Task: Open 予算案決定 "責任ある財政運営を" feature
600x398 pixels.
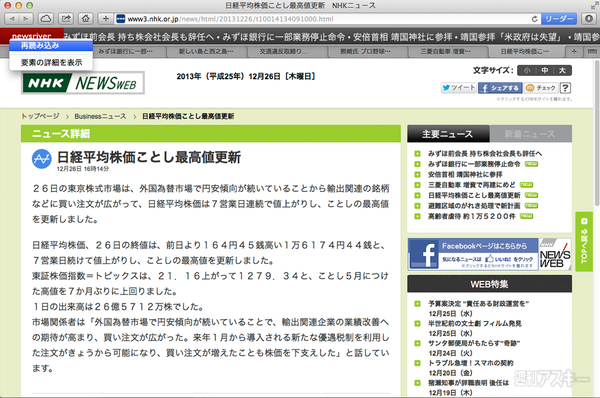Action: [x=478, y=303]
